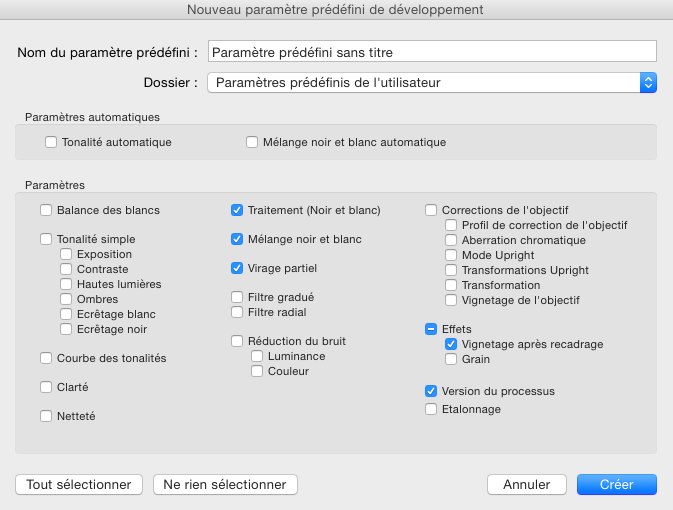Click the preset name text field
The image size is (673, 510).
[x=431, y=51]
